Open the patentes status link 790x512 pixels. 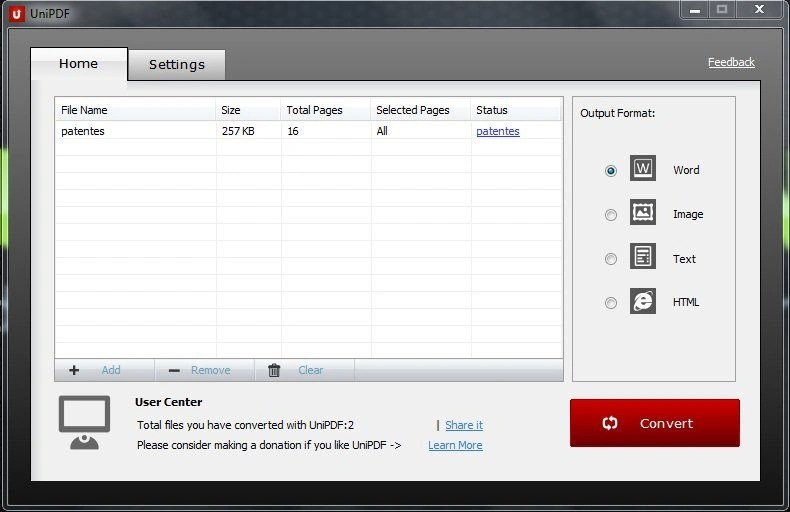[498, 131]
